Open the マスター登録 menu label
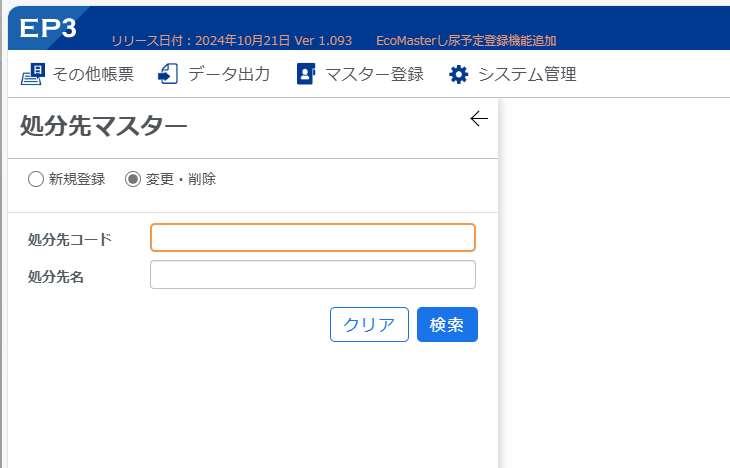This screenshot has width=730, height=468. 374,74
